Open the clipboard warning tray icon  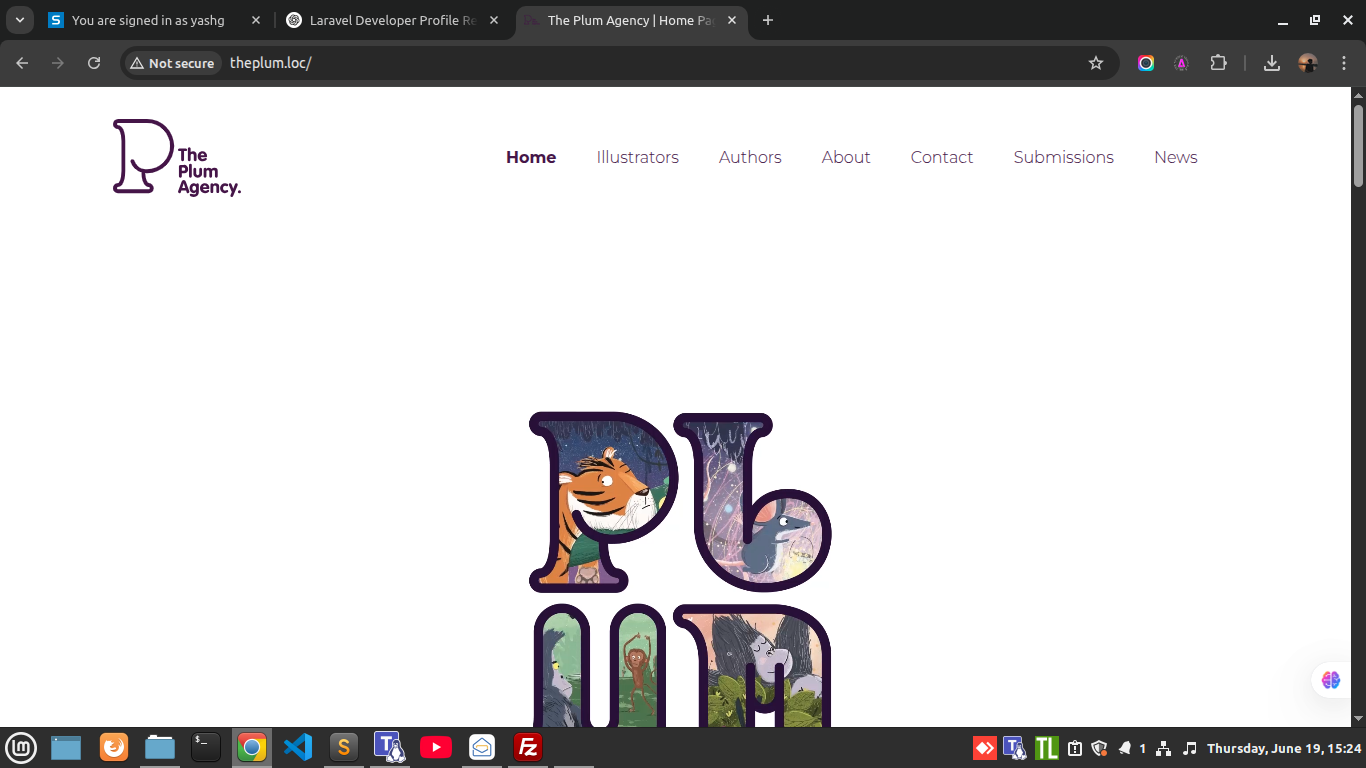(1075, 748)
